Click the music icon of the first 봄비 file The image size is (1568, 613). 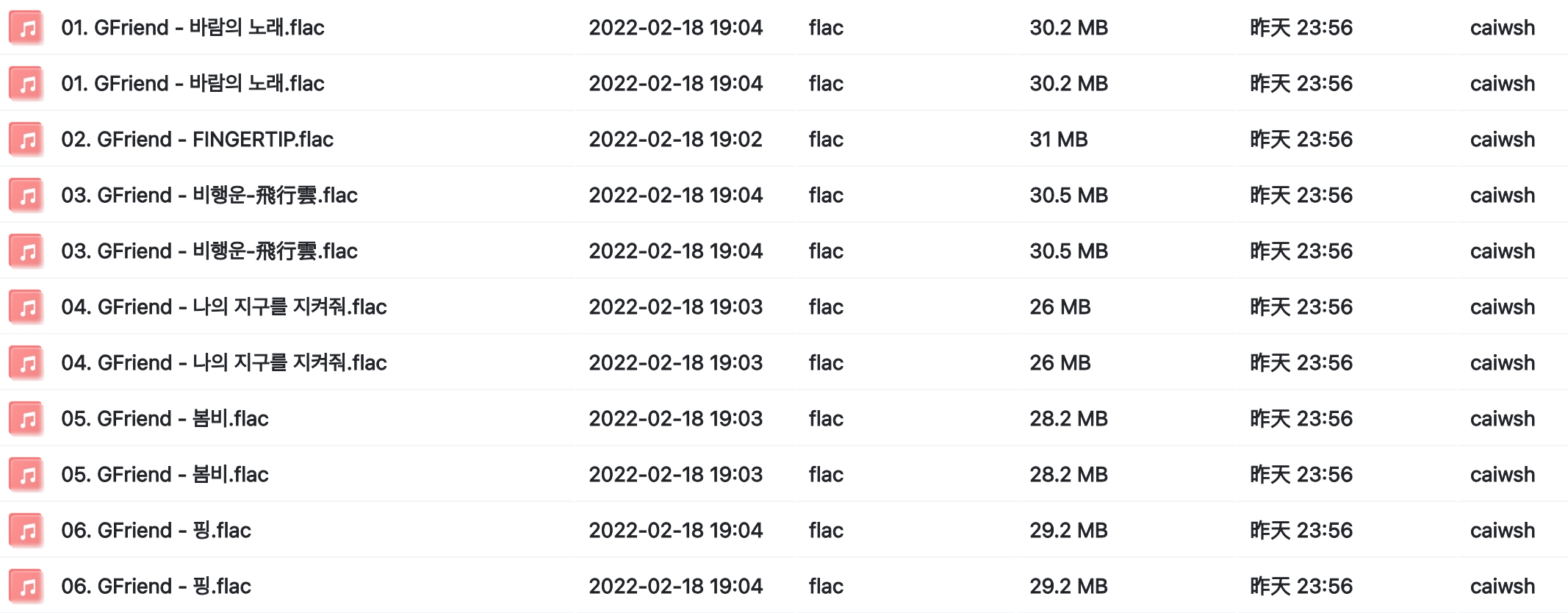pyautogui.click(x=27, y=419)
